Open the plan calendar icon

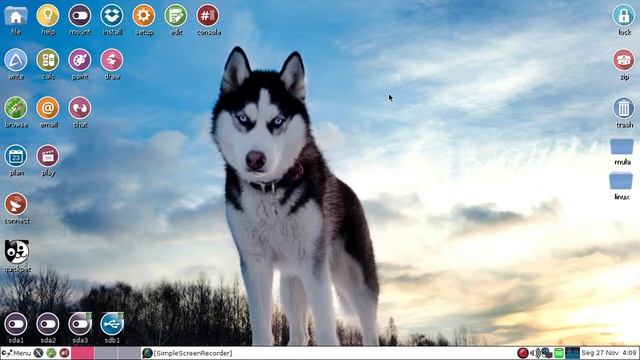[x=16, y=156]
